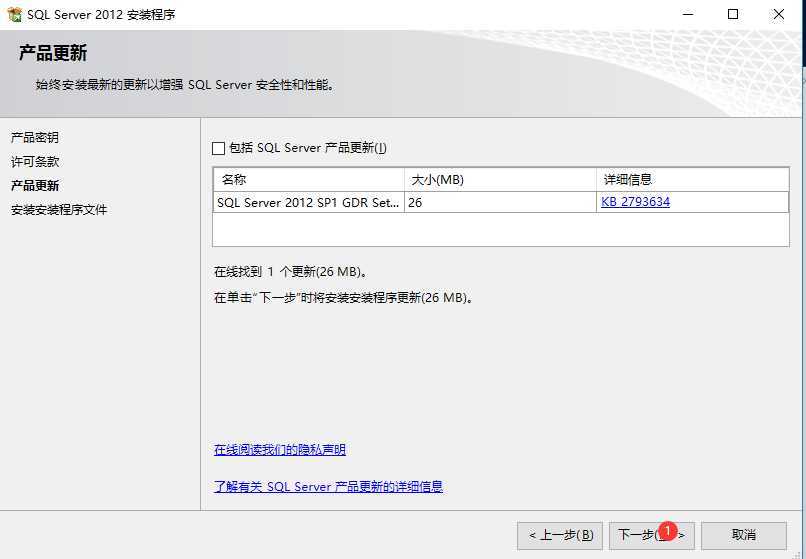
Task: Select 安装安装程序文件 step in sidebar
Action: pos(59,210)
